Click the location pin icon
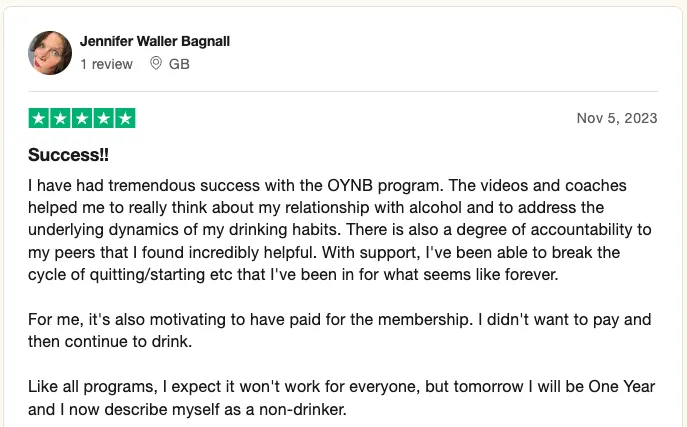This screenshot has width=687, height=427. coord(156,64)
